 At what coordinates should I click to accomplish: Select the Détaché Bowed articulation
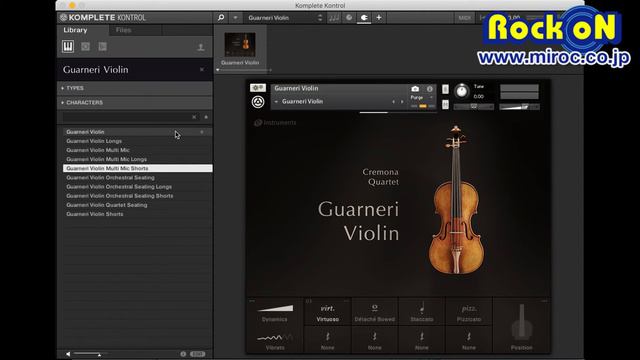click(x=374, y=313)
